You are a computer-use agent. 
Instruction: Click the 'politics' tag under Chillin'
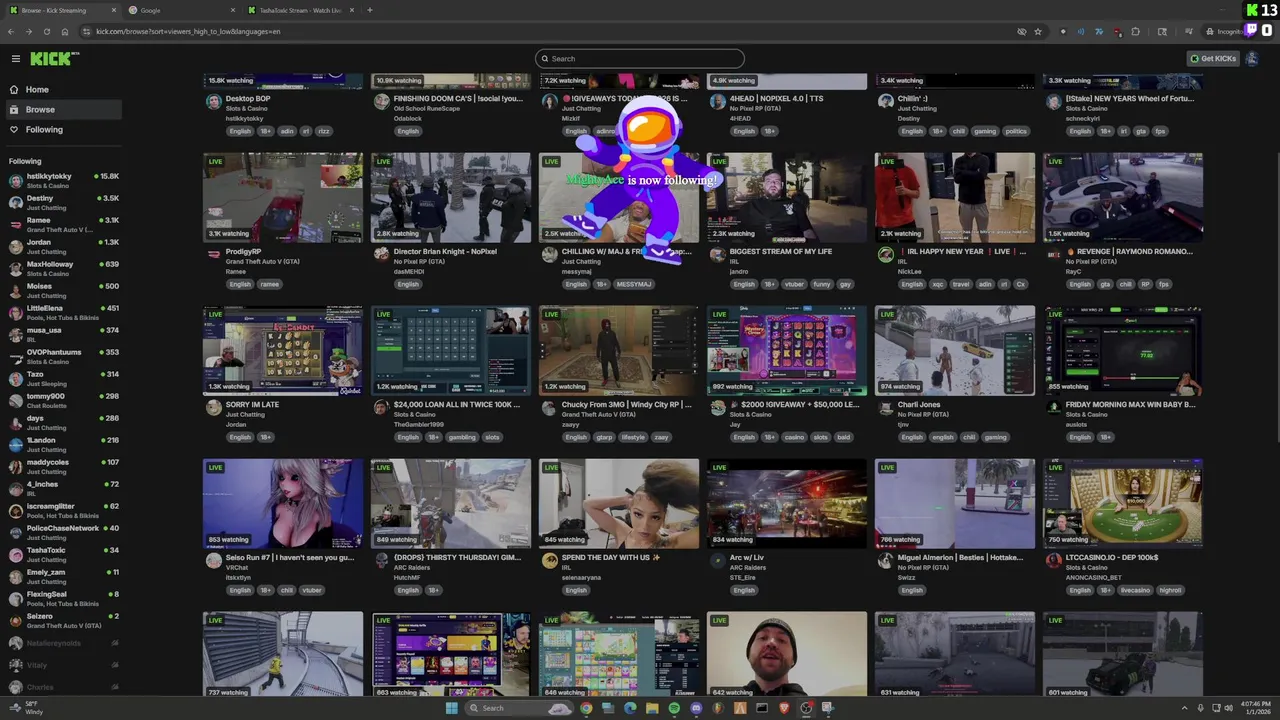pos(1016,131)
